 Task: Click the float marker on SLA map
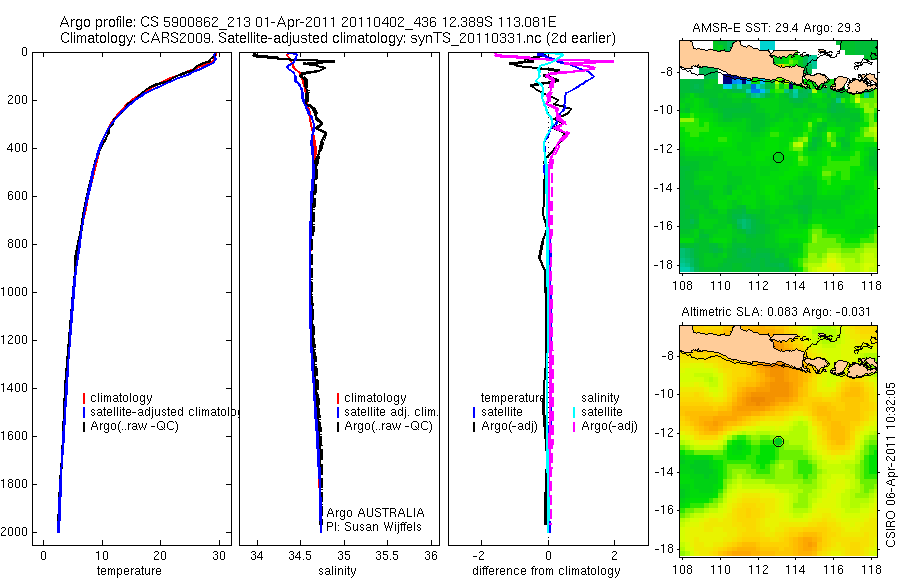pos(778,442)
